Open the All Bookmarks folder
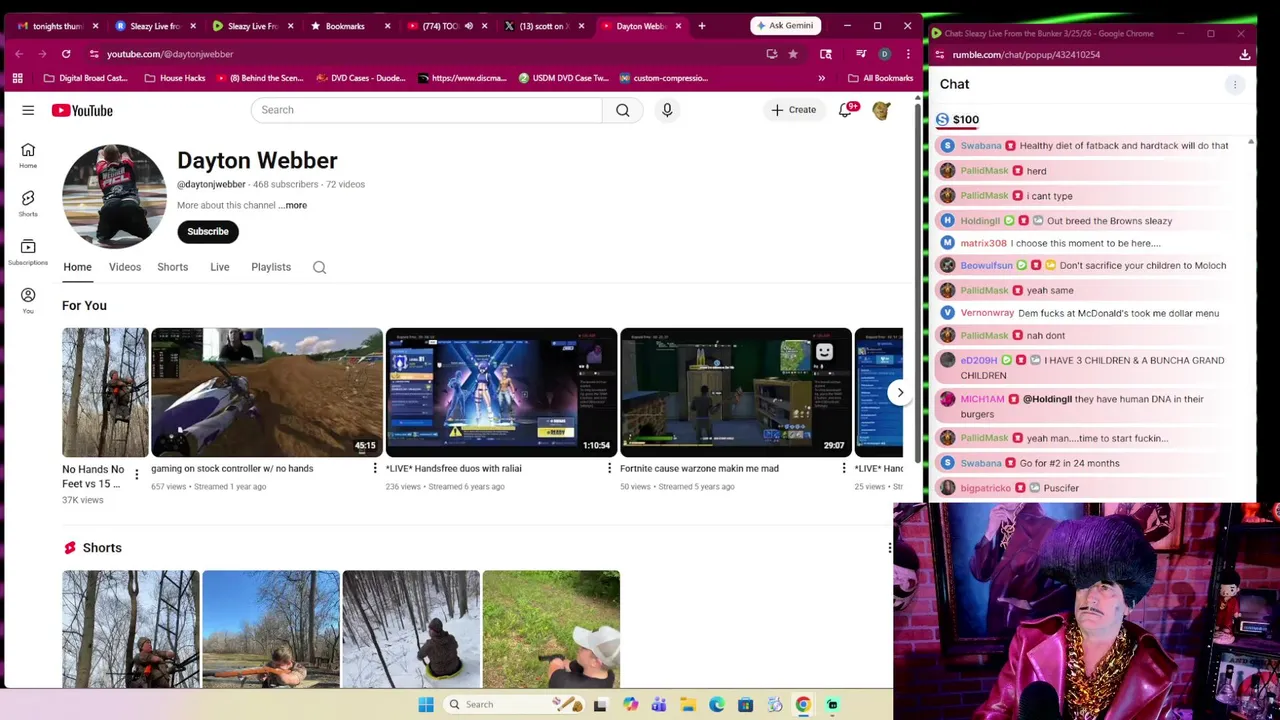 tap(880, 78)
